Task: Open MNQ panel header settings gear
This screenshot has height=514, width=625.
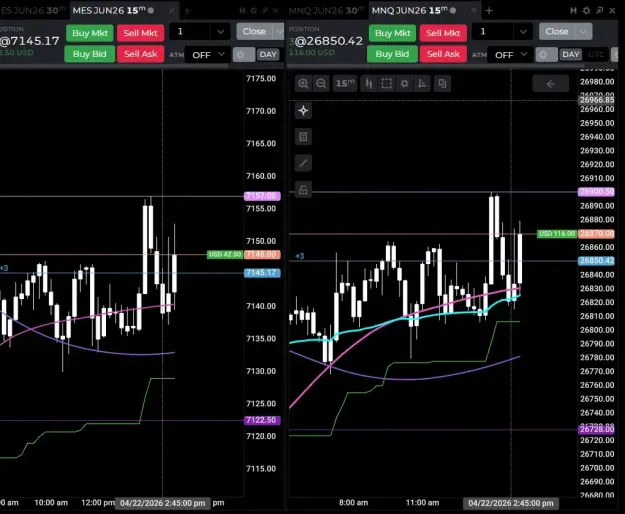Action: click(x=586, y=11)
